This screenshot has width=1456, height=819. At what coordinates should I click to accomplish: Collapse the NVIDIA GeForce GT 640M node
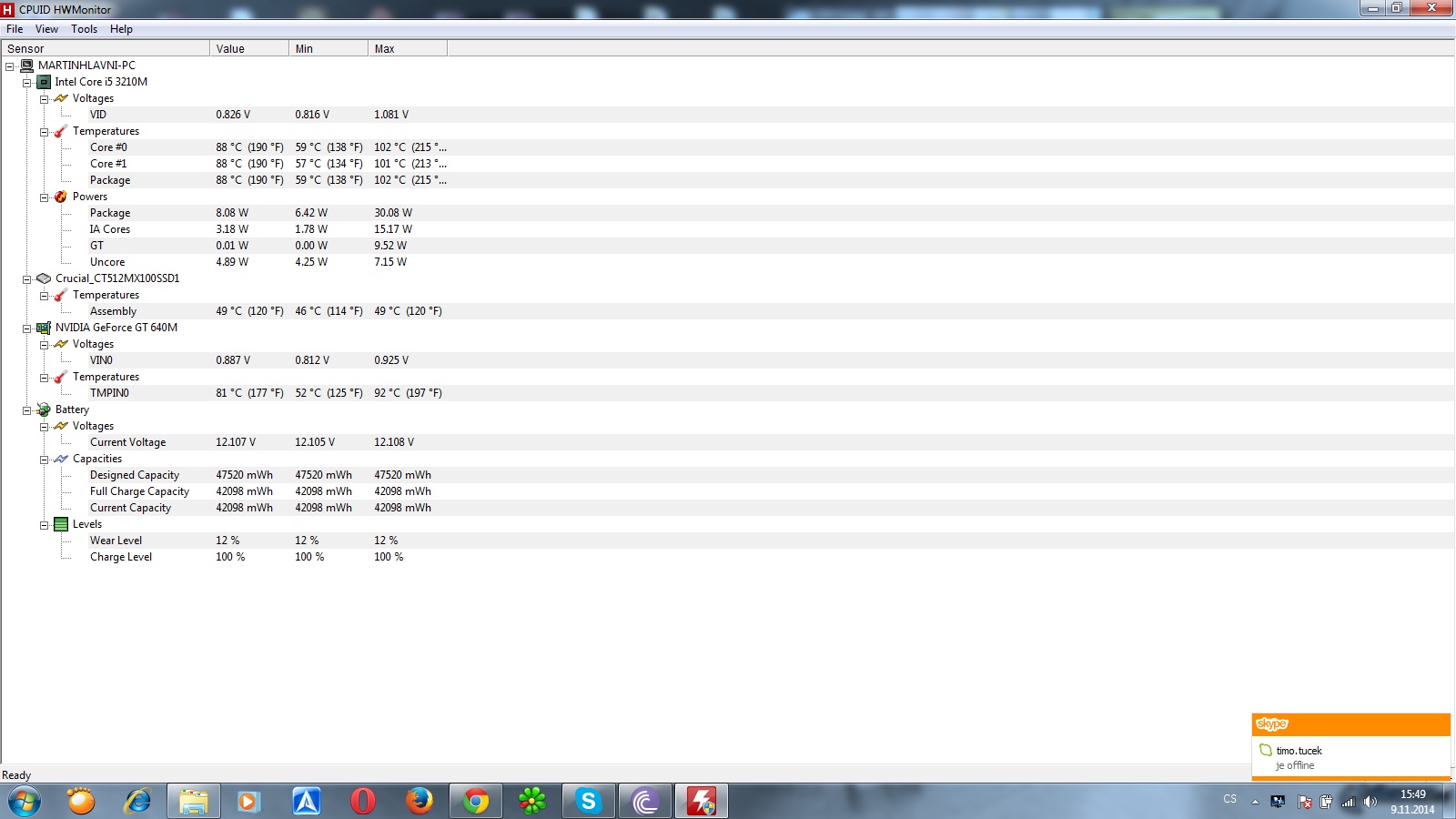pyautogui.click(x=27, y=329)
